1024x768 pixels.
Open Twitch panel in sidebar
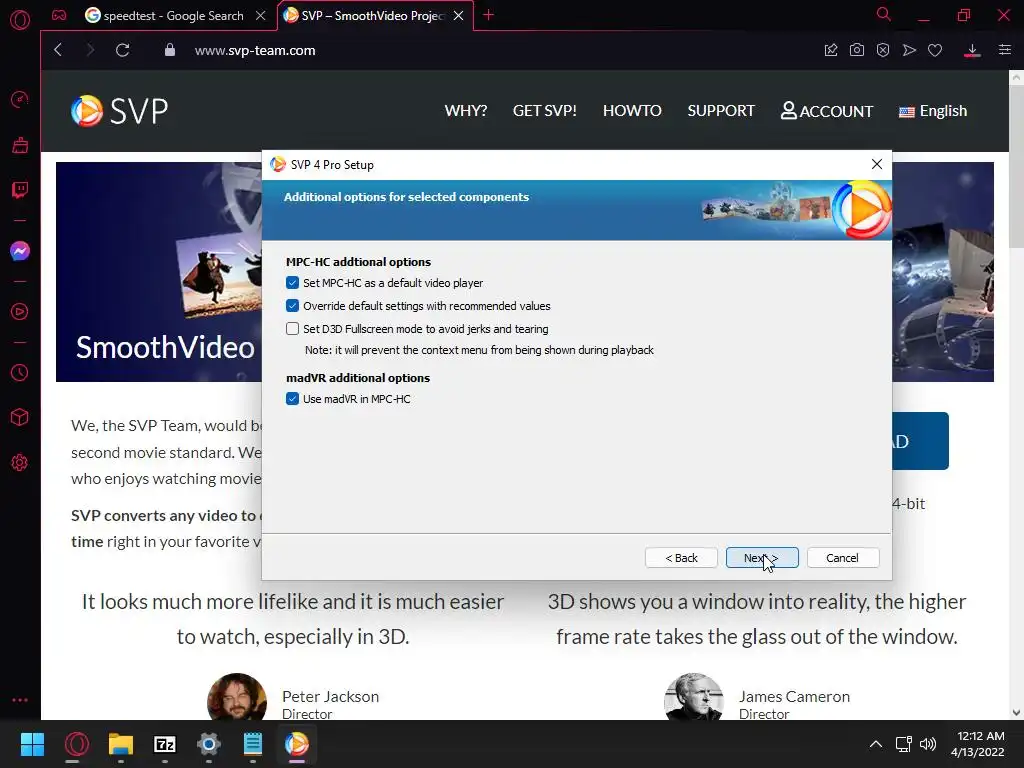click(20, 190)
